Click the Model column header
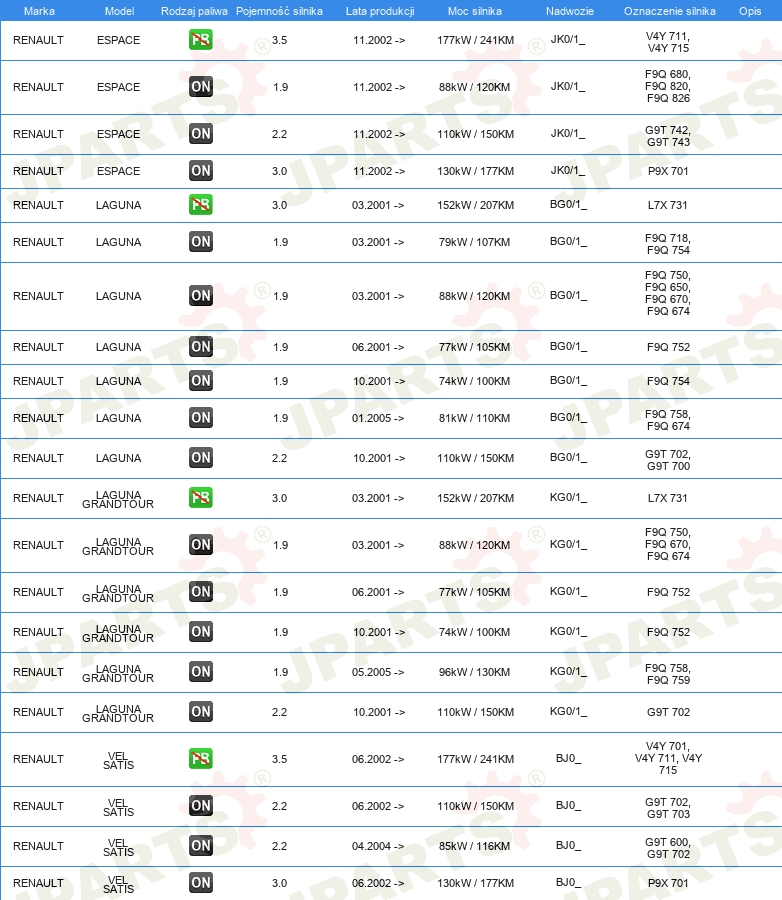The height and width of the screenshot is (900, 782). coord(119,11)
